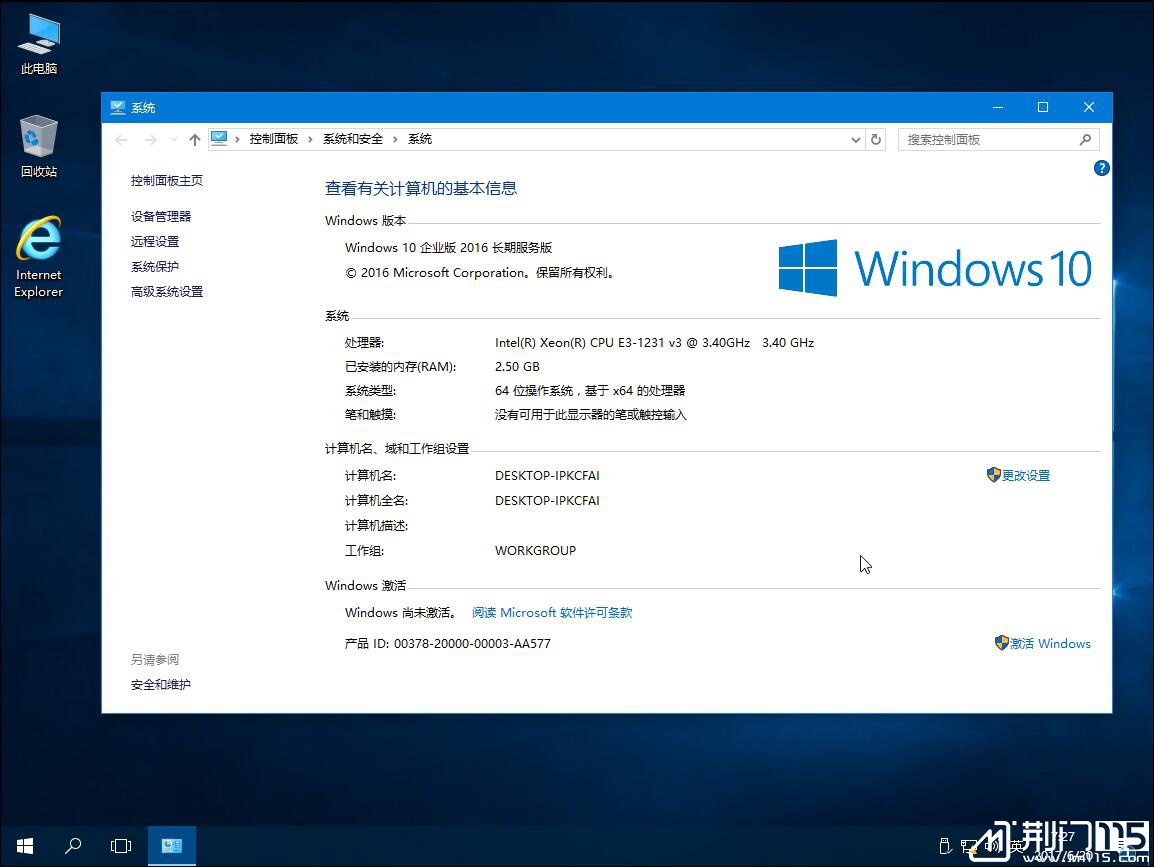Go to 控制面板 breadcrumb
The height and width of the screenshot is (867, 1154).
click(274, 139)
